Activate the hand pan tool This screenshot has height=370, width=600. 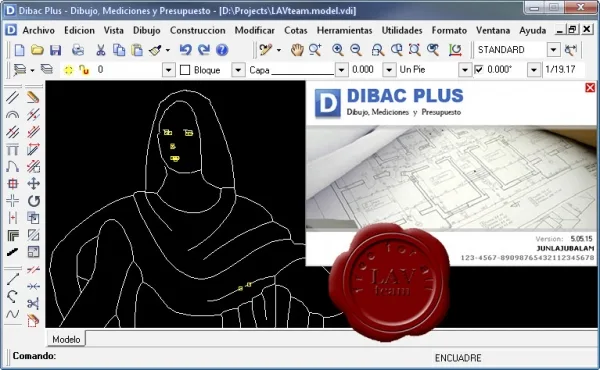pos(297,50)
